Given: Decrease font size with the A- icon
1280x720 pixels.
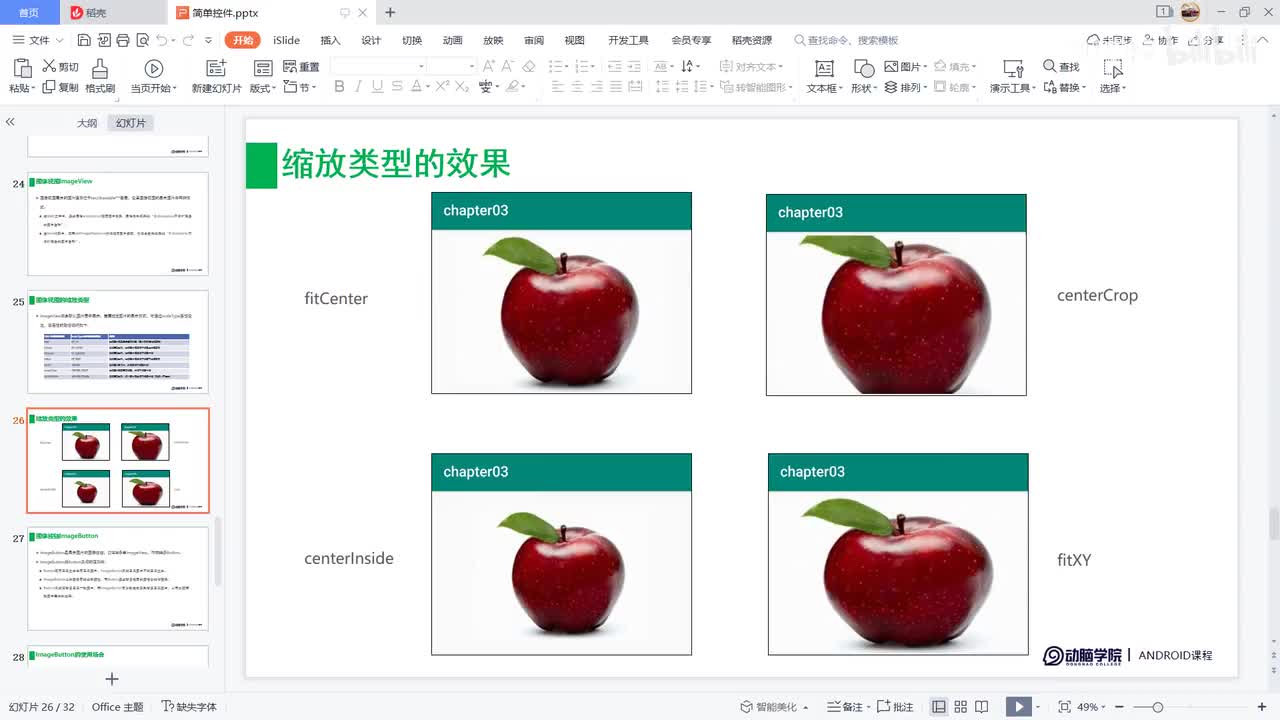Looking at the screenshot, I should point(508,66).
